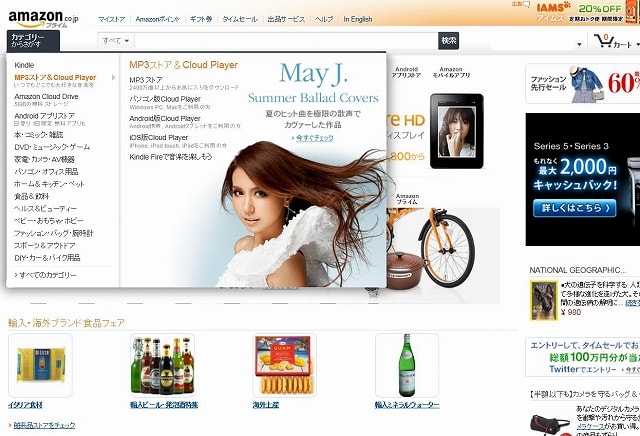Open マイストア in top navigation
Screen dimensions: 640x436
pyautogui.click(x=111, y=19)
